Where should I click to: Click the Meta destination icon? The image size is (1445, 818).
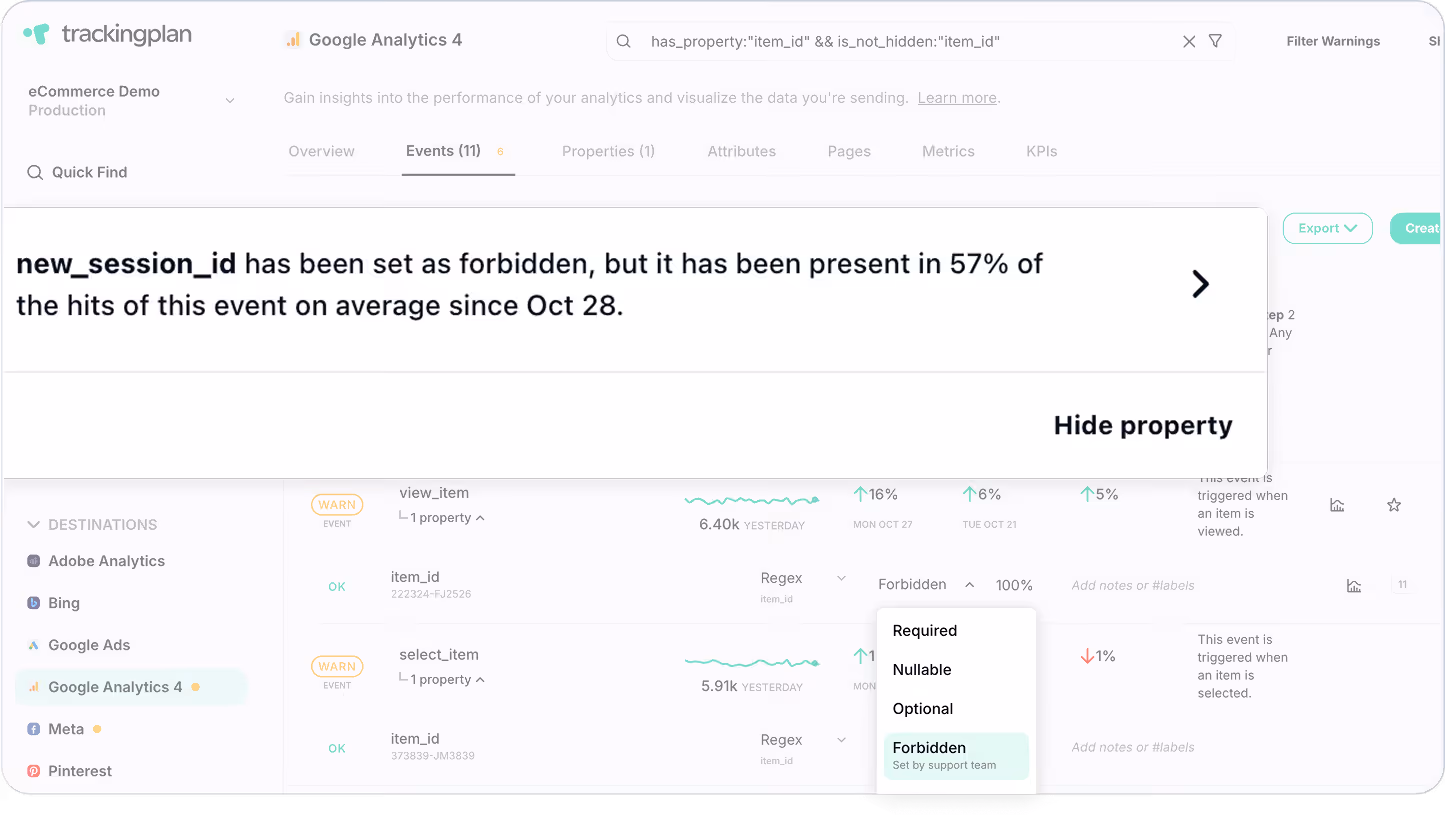34,729
